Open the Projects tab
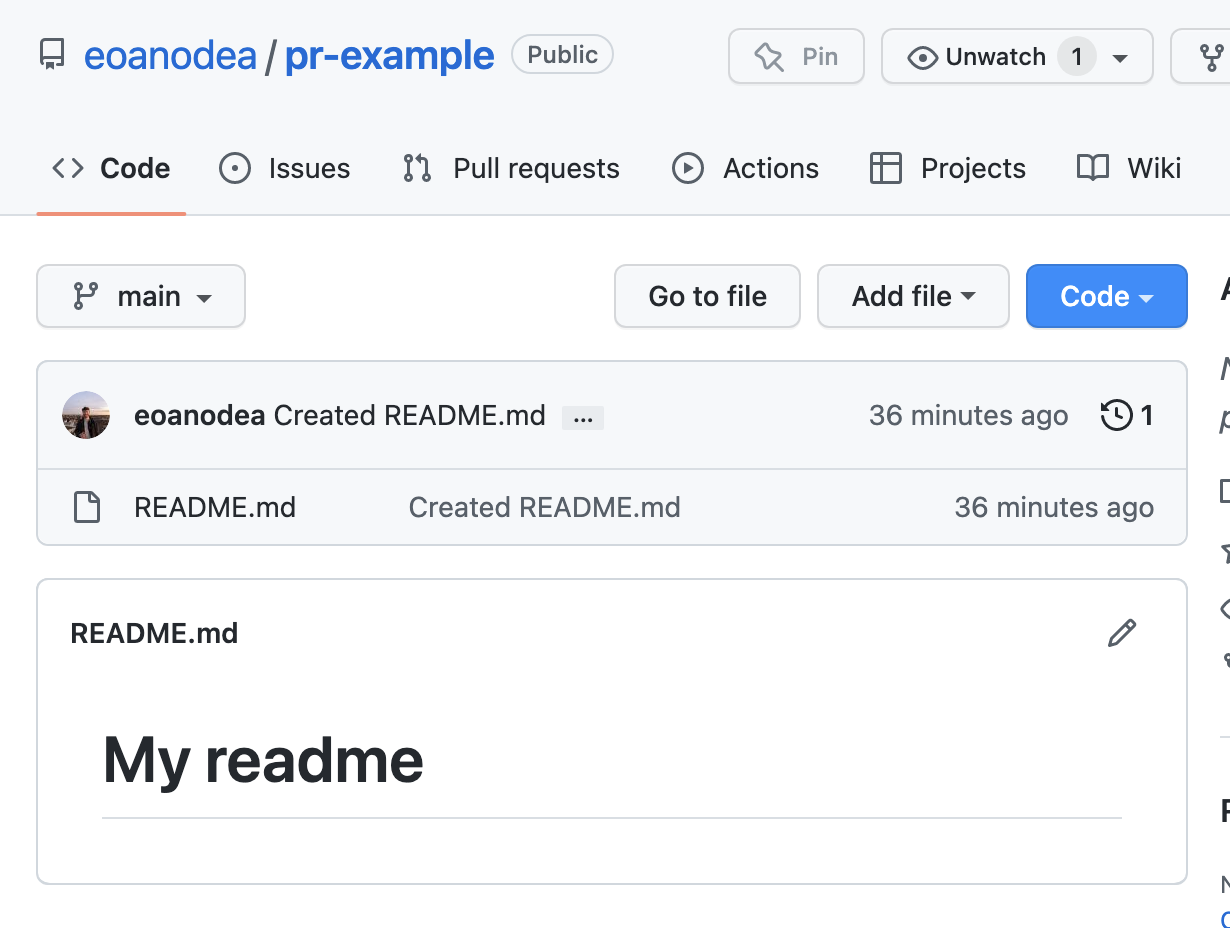This screenshot has width=1230, height=928. [x=948, y=168]
